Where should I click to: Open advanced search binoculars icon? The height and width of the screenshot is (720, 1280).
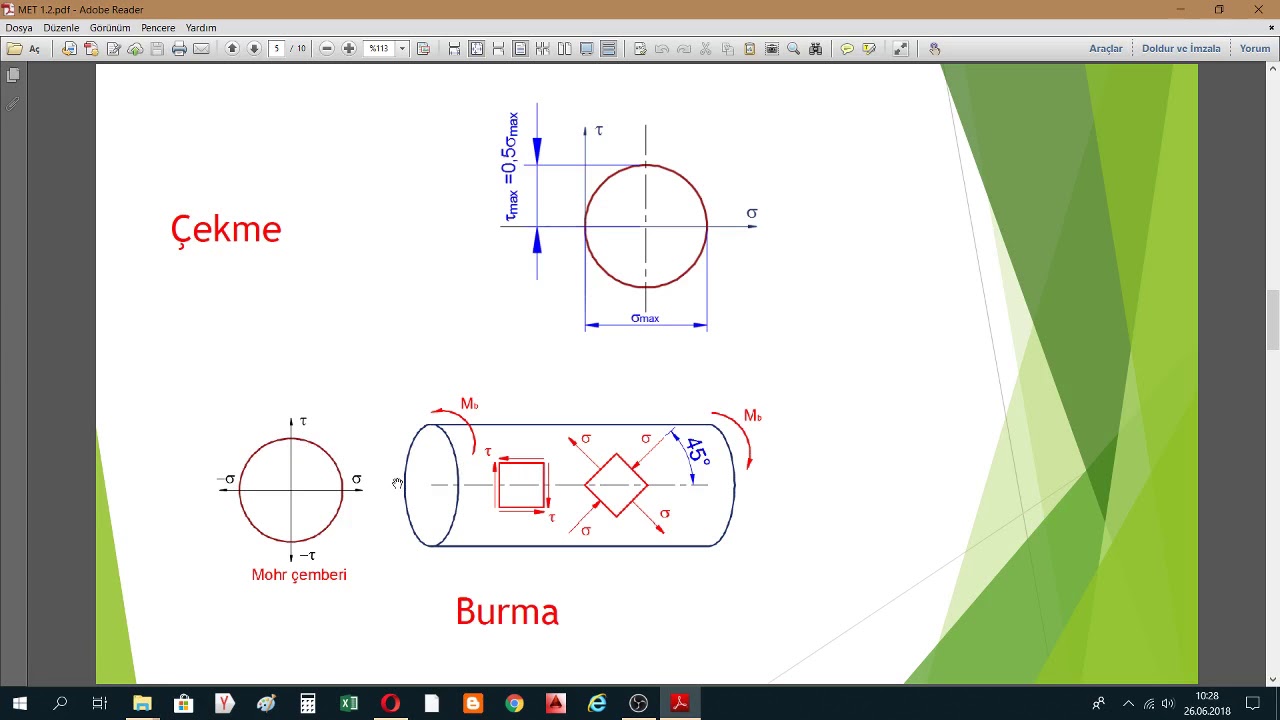815,48
